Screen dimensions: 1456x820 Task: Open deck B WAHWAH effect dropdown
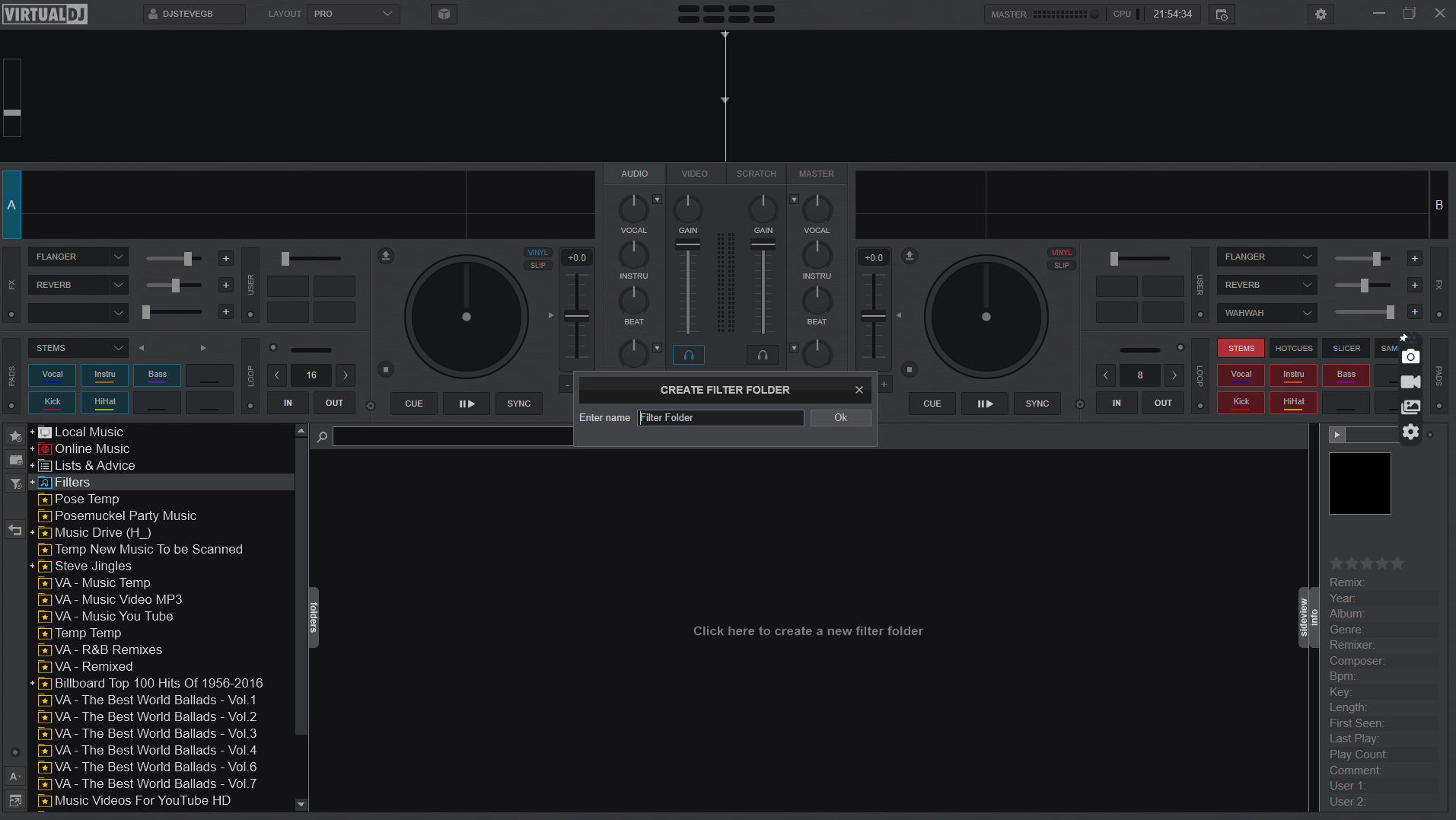[x=1267, y=314]
